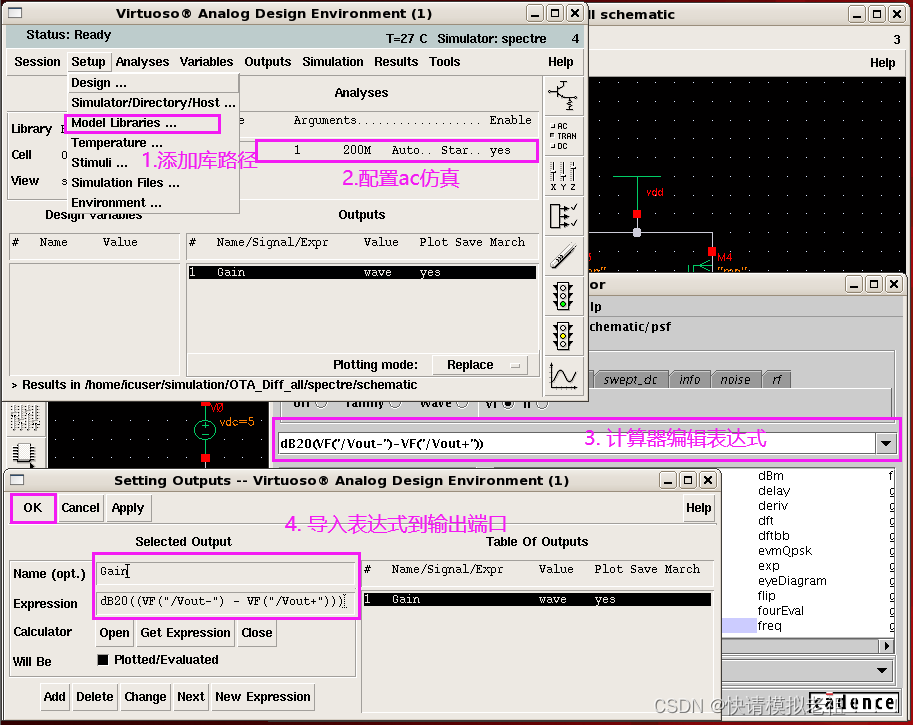The image size is (913, 725).
Task: Click Cancel in Setting Outputs dialog
Action: click(x=80, y=508)
